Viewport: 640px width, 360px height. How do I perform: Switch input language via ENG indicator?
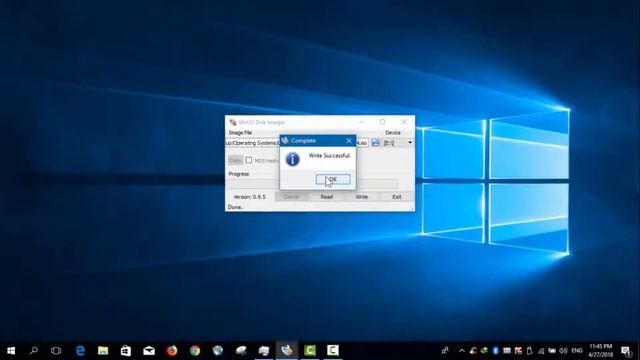pos(577,351)
